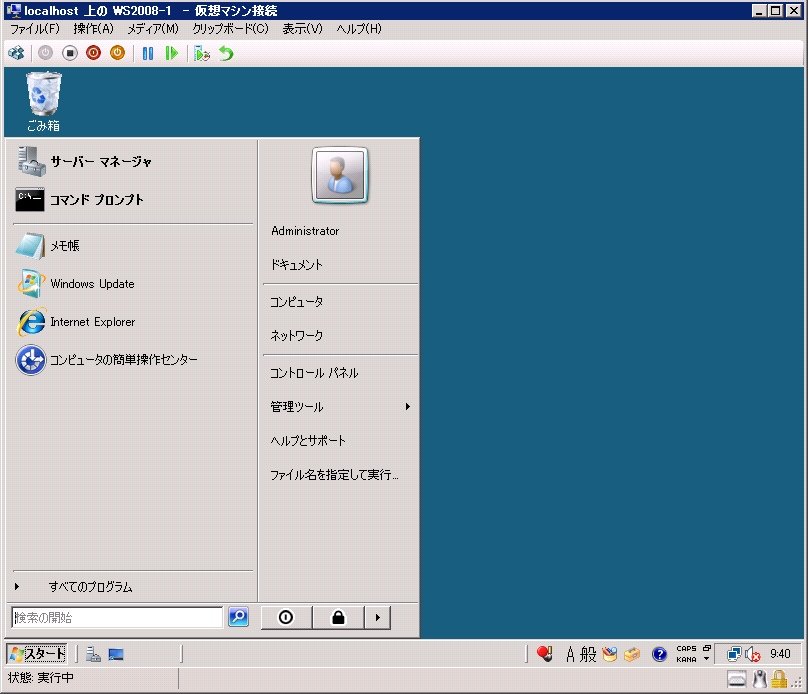Open ファイル名を指定して実行 dialog

pos(334,475)
